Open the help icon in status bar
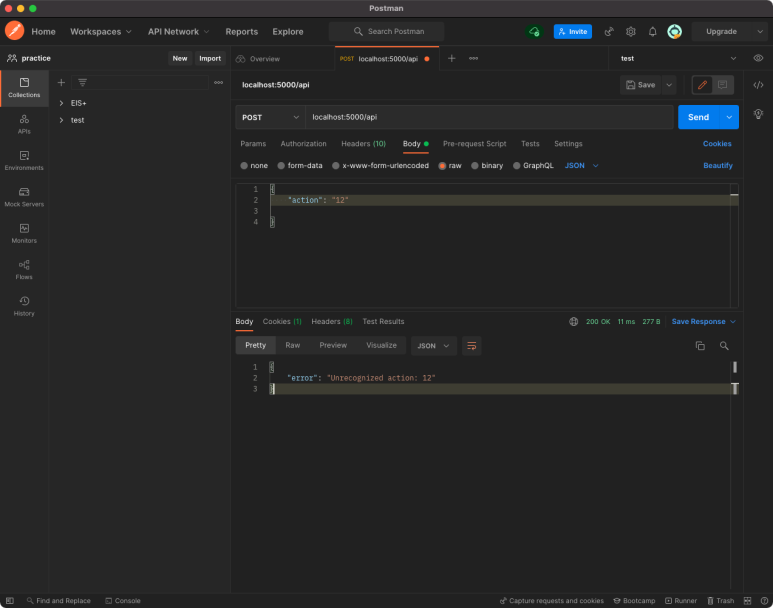The height and width of the screenshot is (608, 773). click(x=764, y=601)
